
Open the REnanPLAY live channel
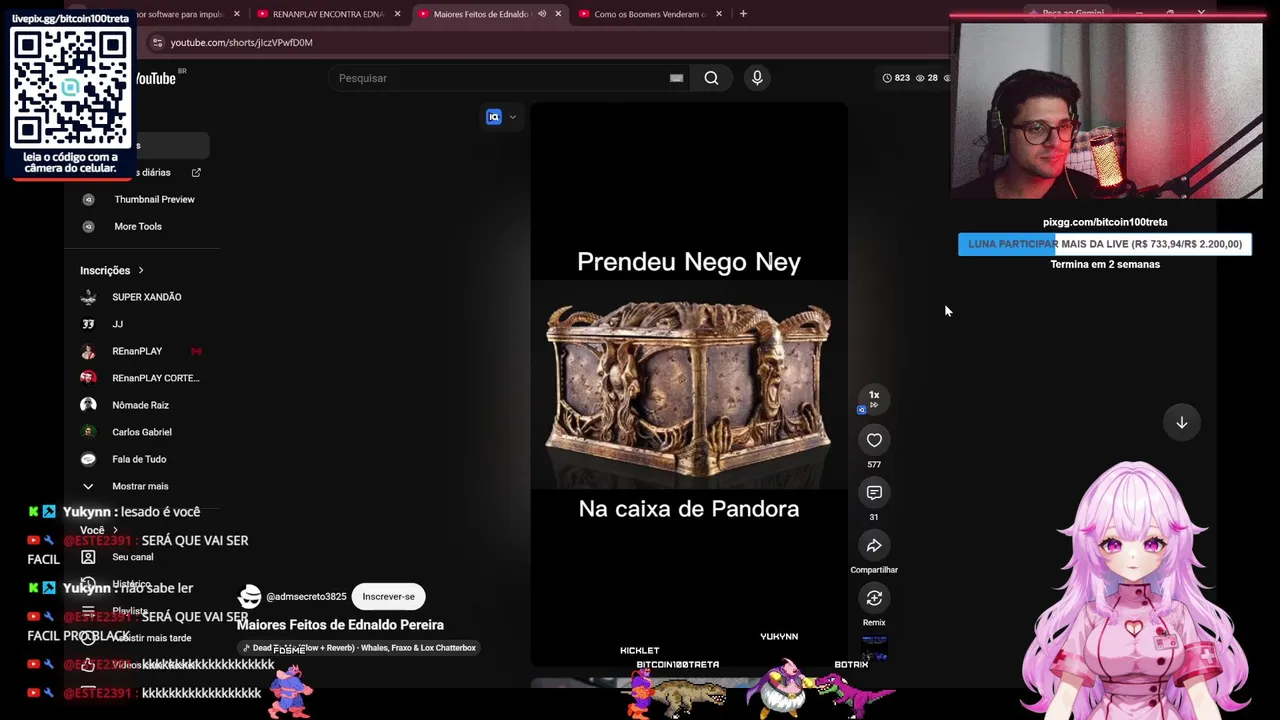pos(137,351)
